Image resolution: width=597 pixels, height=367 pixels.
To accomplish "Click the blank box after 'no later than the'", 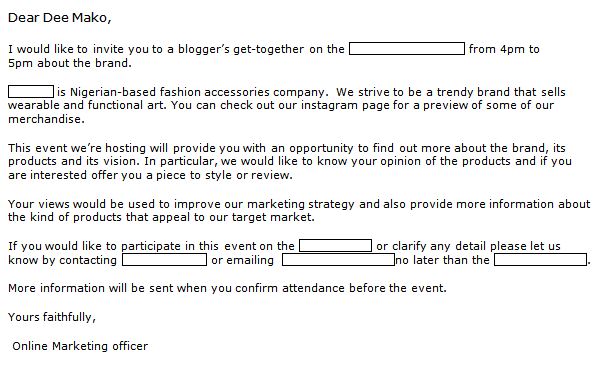I will point(540,260).
